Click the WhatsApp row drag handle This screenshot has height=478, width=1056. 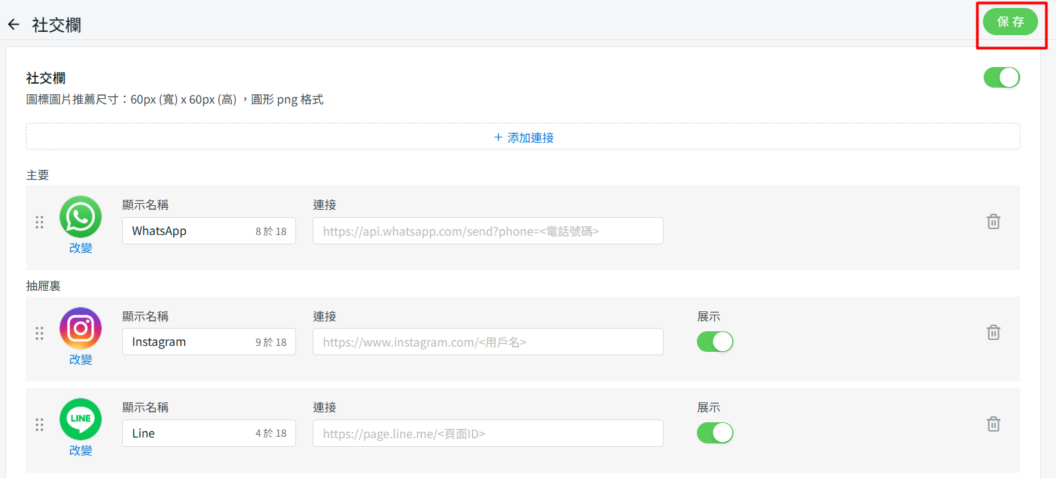coord(40,222)
